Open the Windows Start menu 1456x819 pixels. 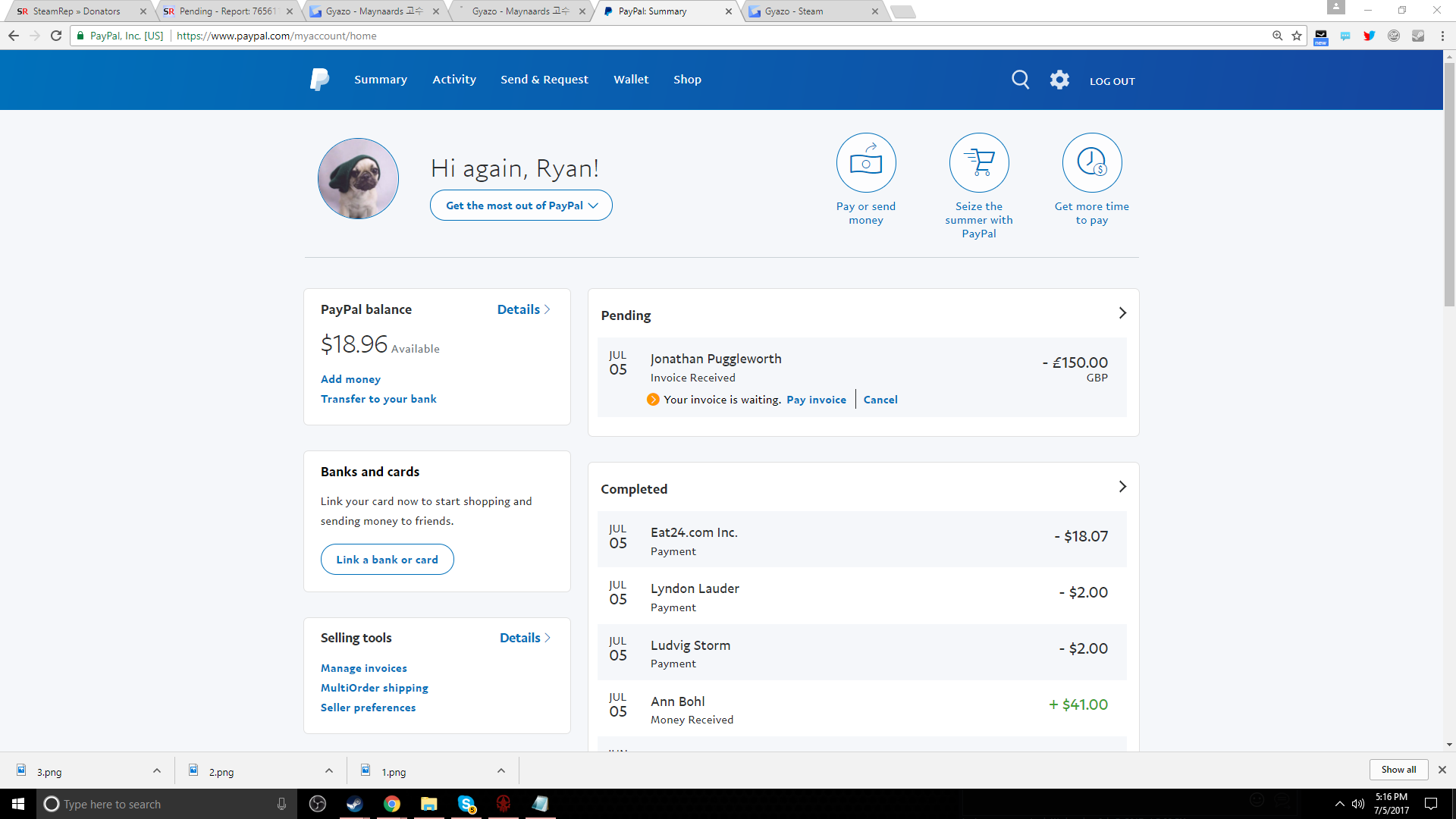pyautogui.click(x=18, y=804)
